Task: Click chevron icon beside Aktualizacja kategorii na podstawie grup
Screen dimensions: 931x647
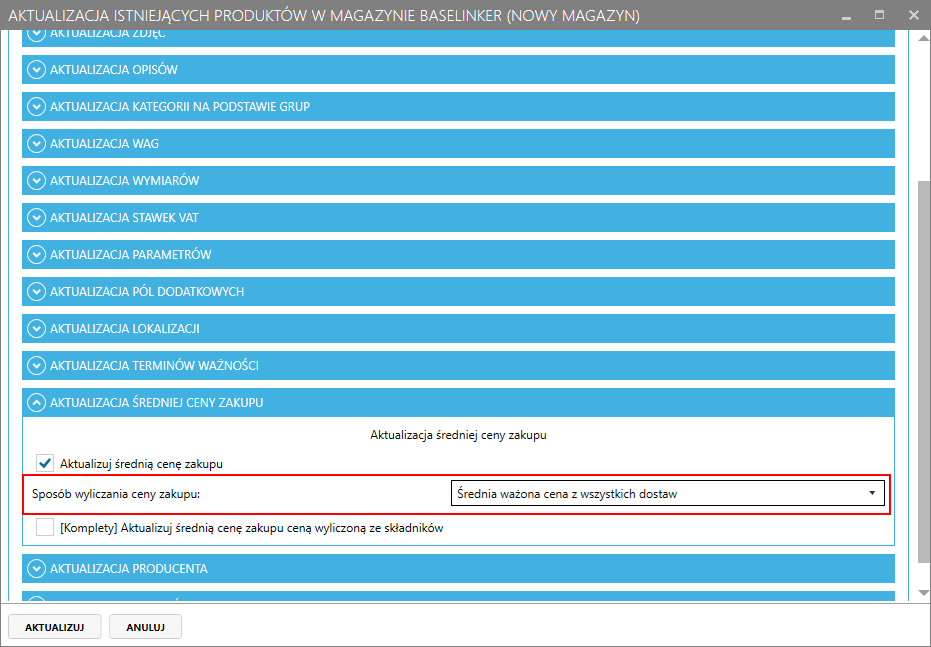Action: (x=37, y=107)
